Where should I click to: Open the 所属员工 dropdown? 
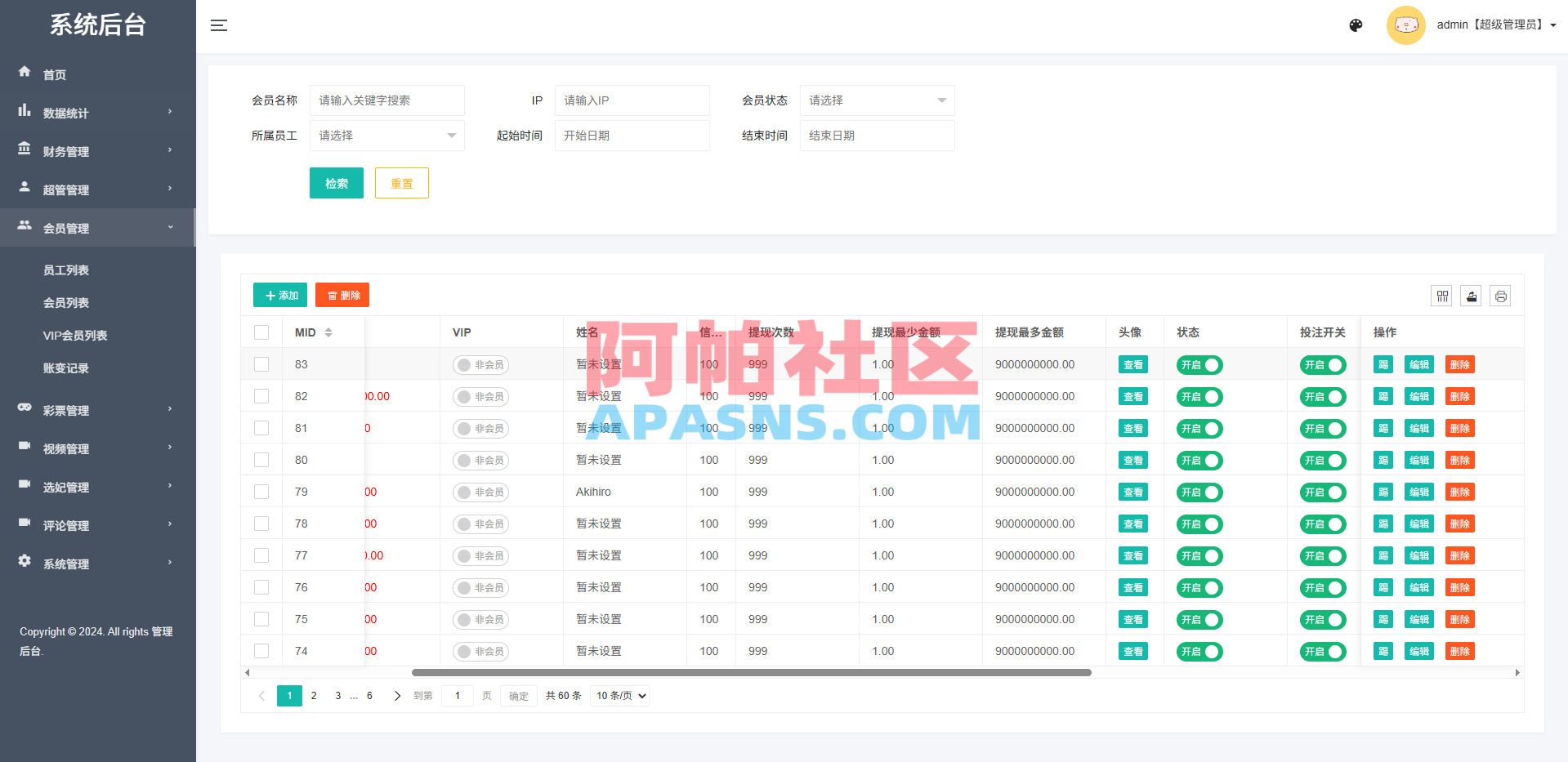[x=386, y=136]
